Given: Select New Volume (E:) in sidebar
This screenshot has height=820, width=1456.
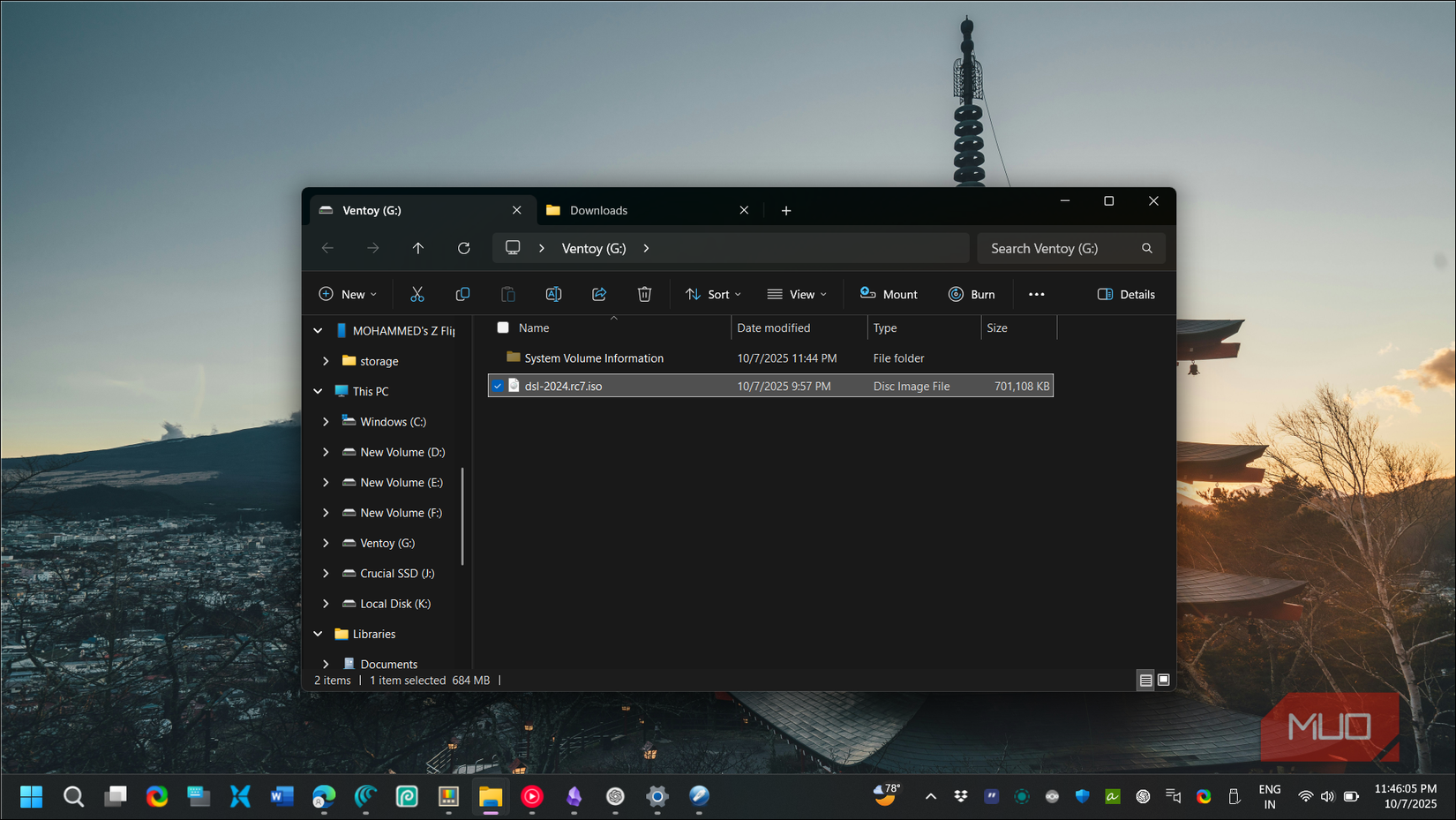Looking at the screenshot, I should pyautogui.click(x=402, y=482).
